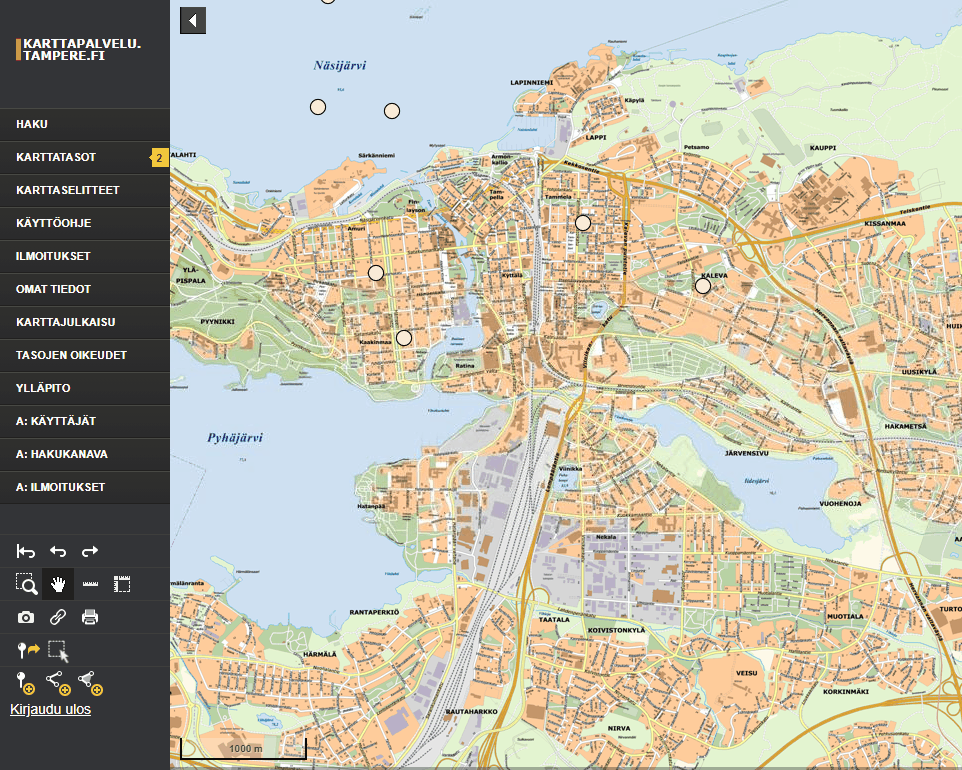This screenshot has height=770, width=962.
Task: Click the redo arrow icon
Action: point(90,551)
